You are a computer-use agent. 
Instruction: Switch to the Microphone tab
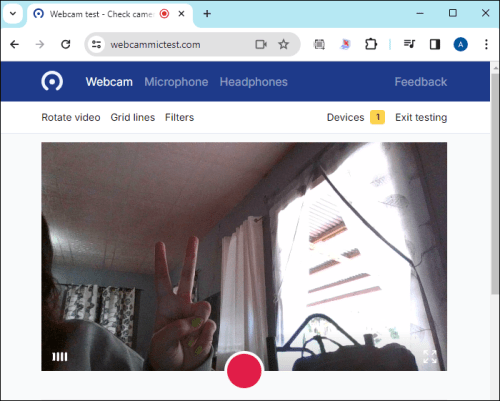point(176,82)
